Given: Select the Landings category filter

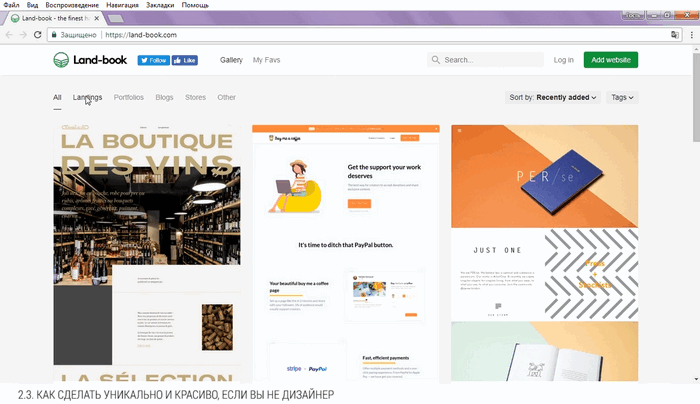Looking at the screenshot, I should pos(88,97).
